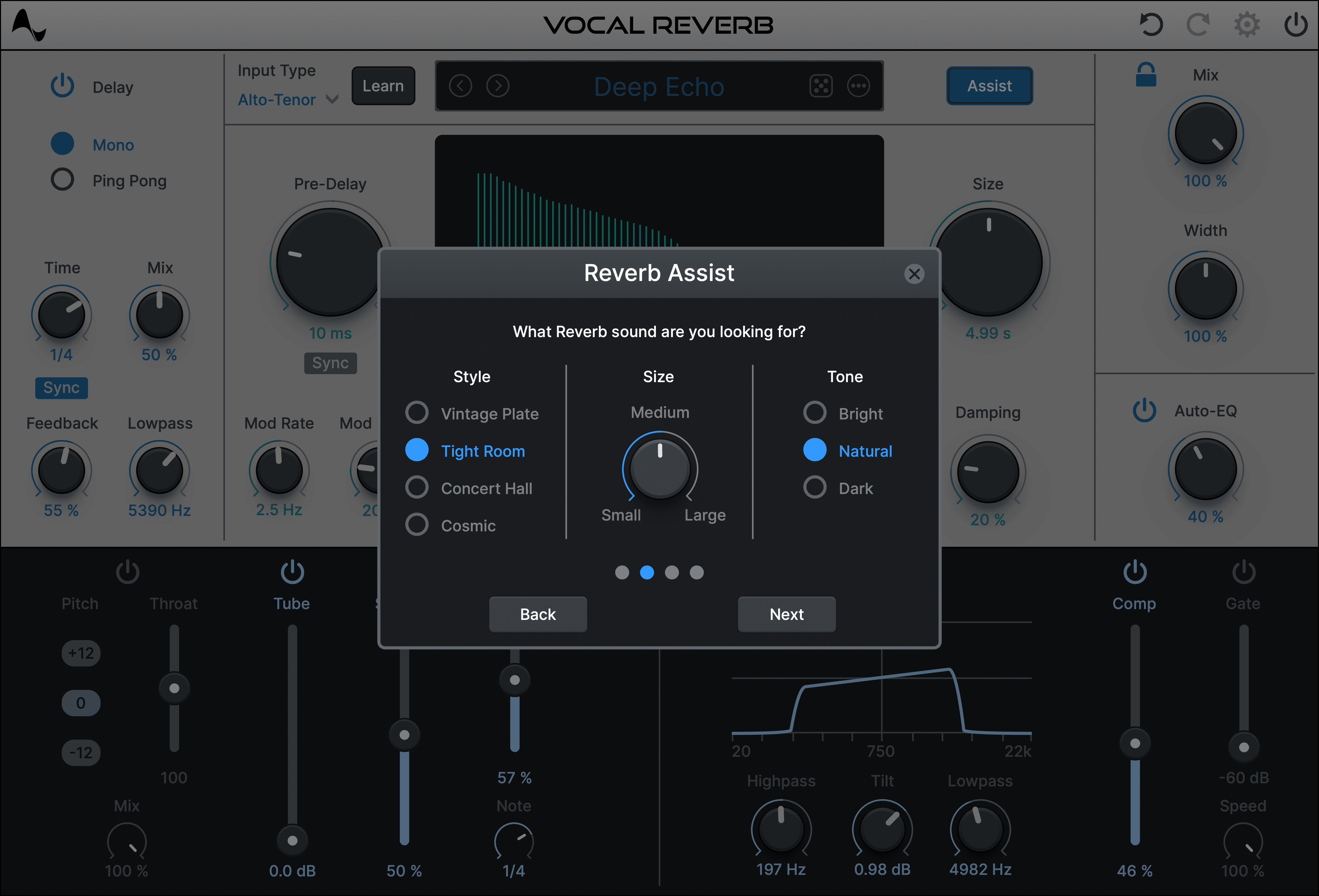Click the Pre-Delay knob

(330, 262)
